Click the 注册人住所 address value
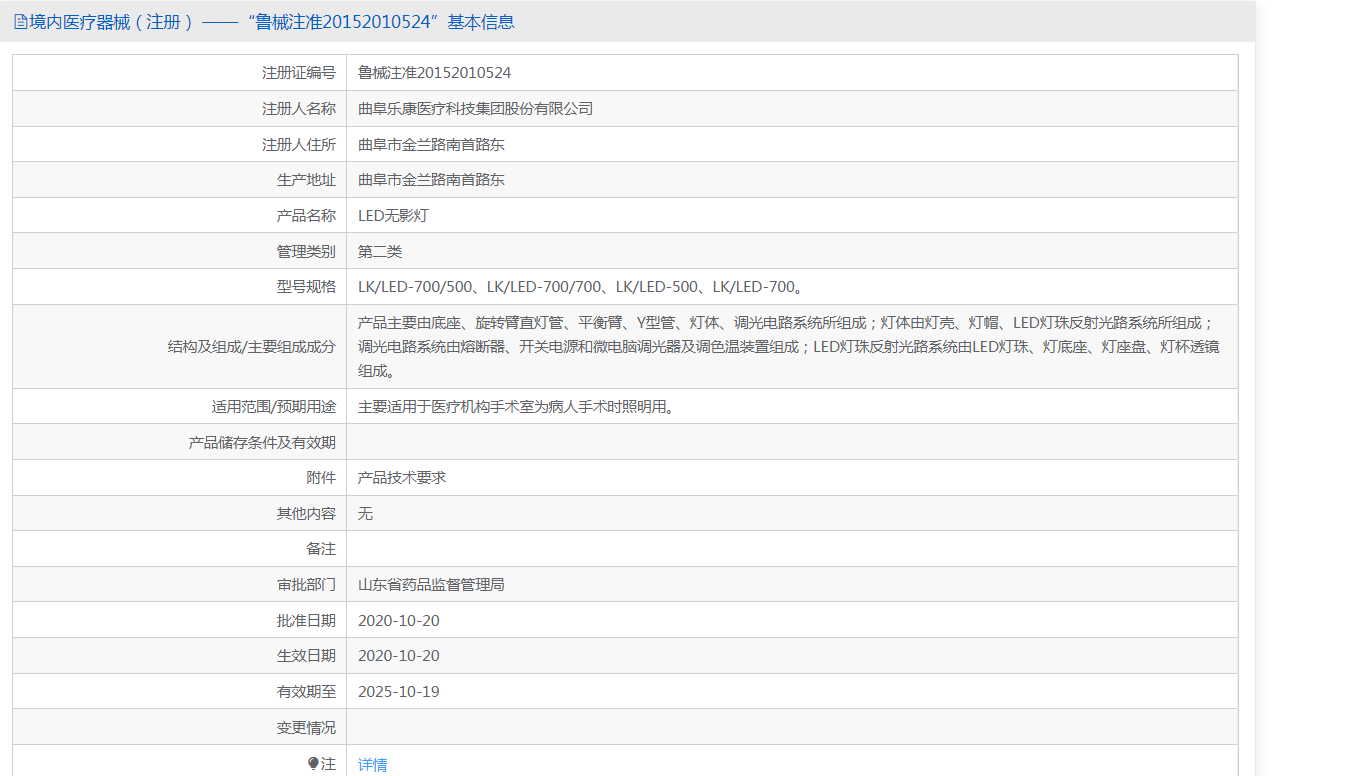 (432, 144)
